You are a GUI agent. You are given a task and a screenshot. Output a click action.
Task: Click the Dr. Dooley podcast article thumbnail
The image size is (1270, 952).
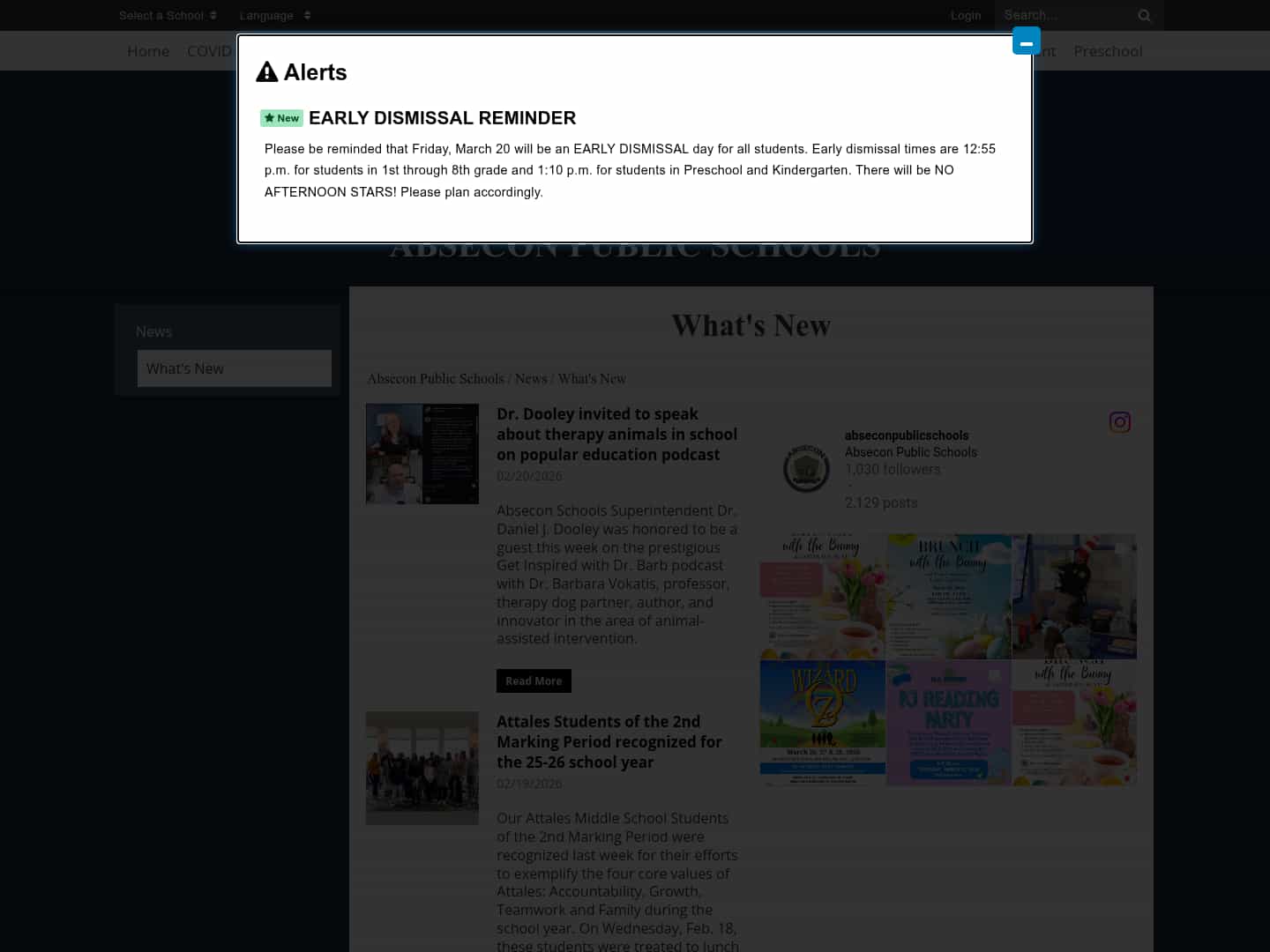coord(422,453)
